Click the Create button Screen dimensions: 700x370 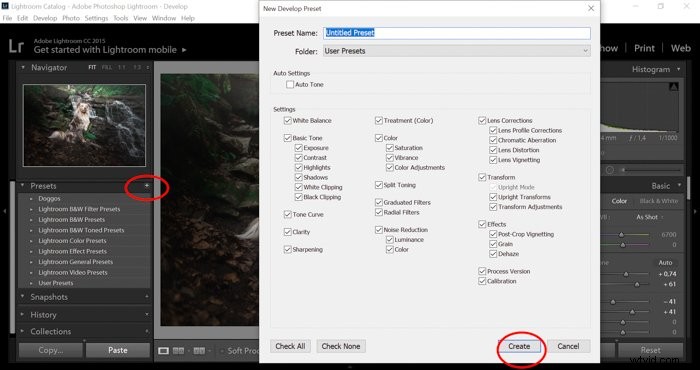tap(519, 346)
